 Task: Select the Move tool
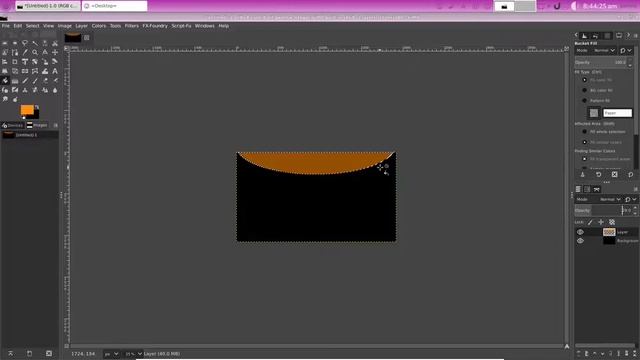55,52
